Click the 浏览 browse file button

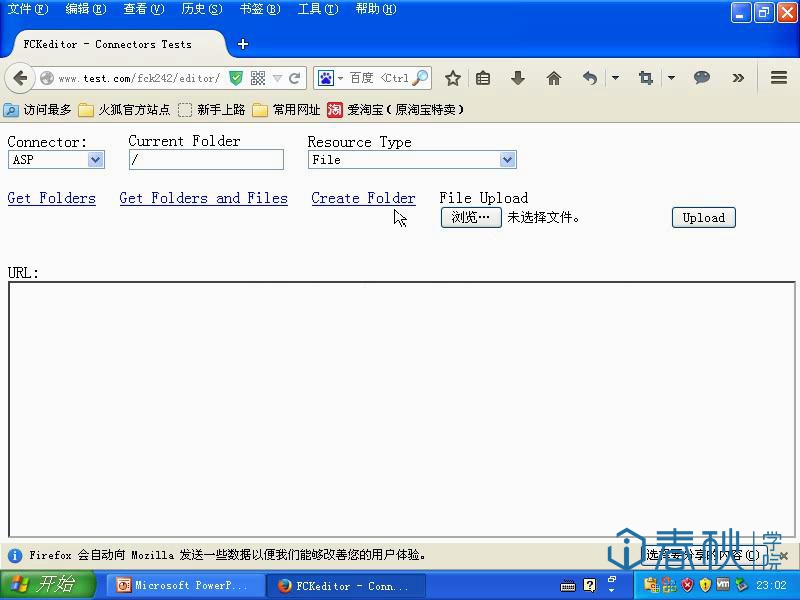tap(471, 218)
